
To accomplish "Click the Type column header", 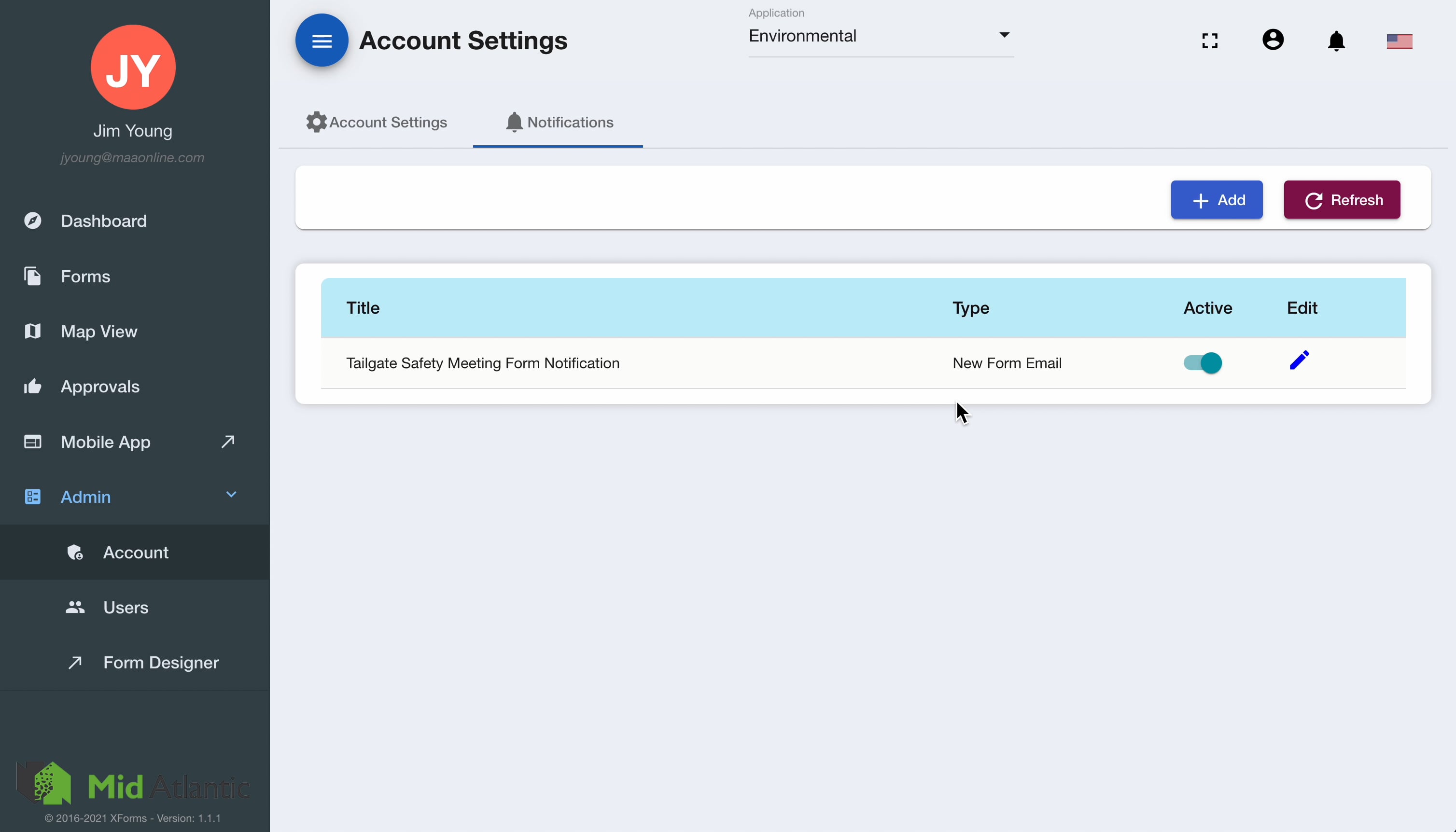I will coord(970,308).
